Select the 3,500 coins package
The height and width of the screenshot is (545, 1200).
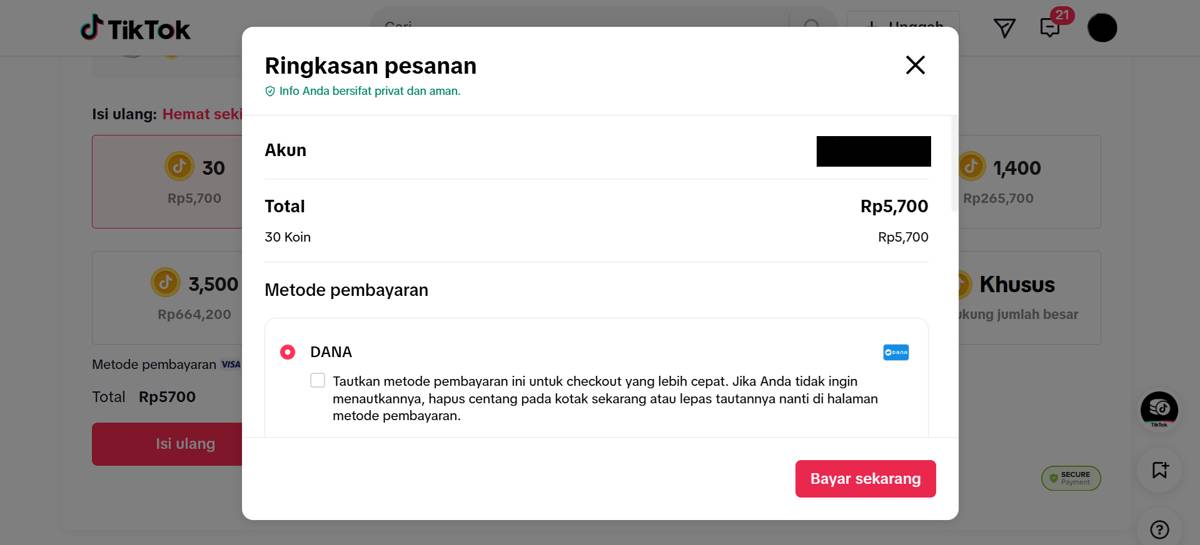pos(167,298)
